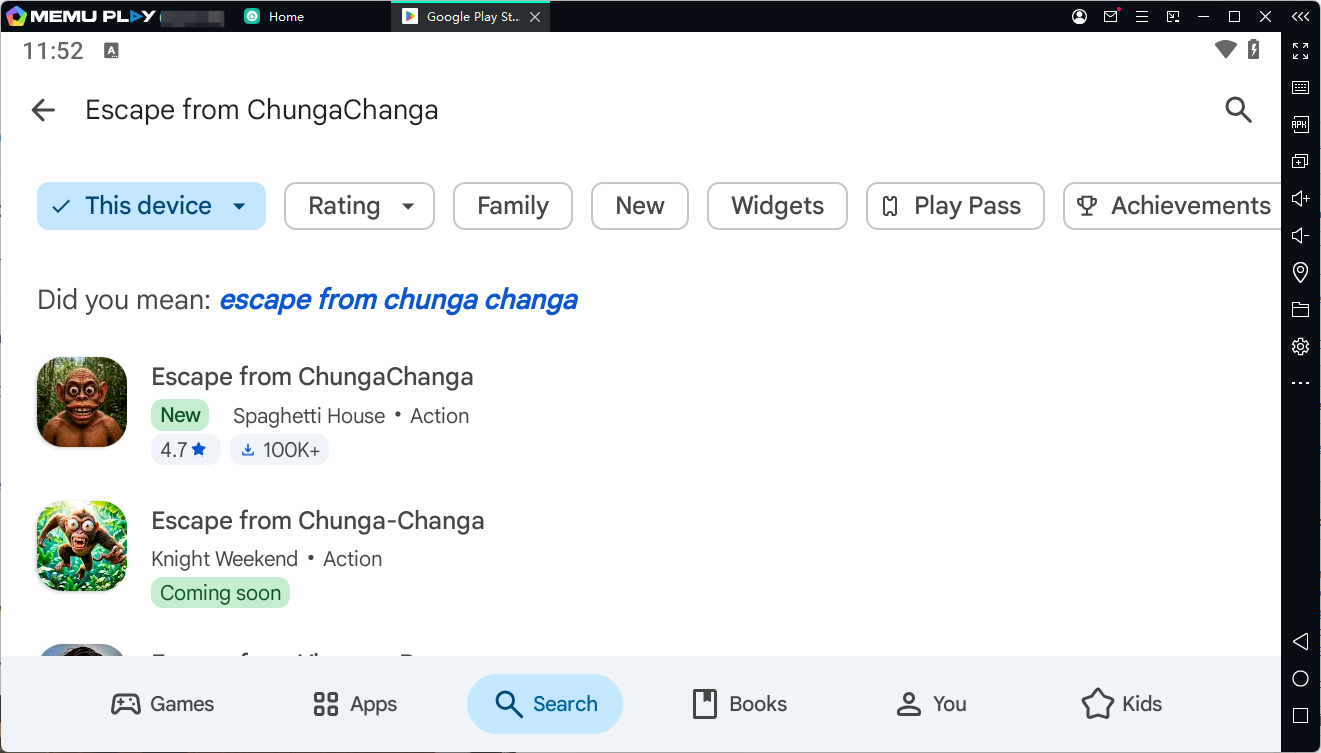The image size is (1321, 753).
Task: Enable the Achievements filter chip
Action: pyautogui.click(x=1172, y=206)
